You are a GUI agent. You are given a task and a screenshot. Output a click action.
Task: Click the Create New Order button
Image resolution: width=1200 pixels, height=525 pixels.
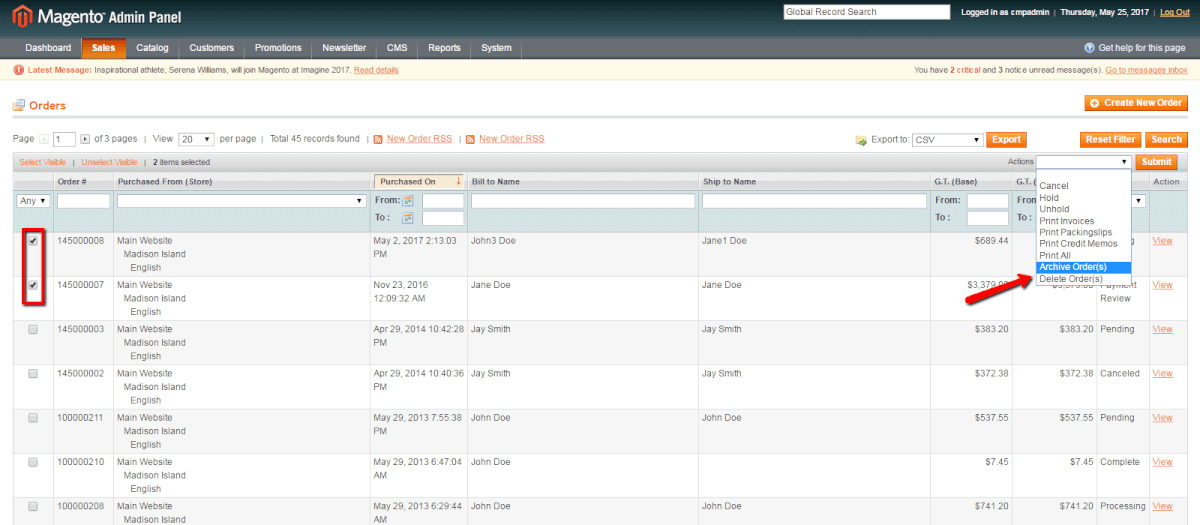click(1135, 103)
